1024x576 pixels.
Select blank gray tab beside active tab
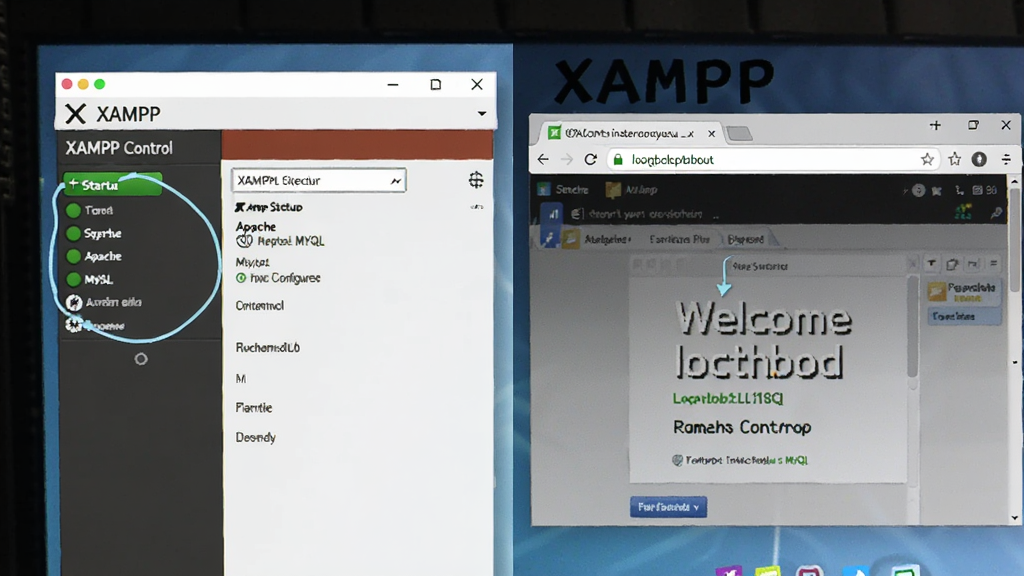[x=739, y=133]
